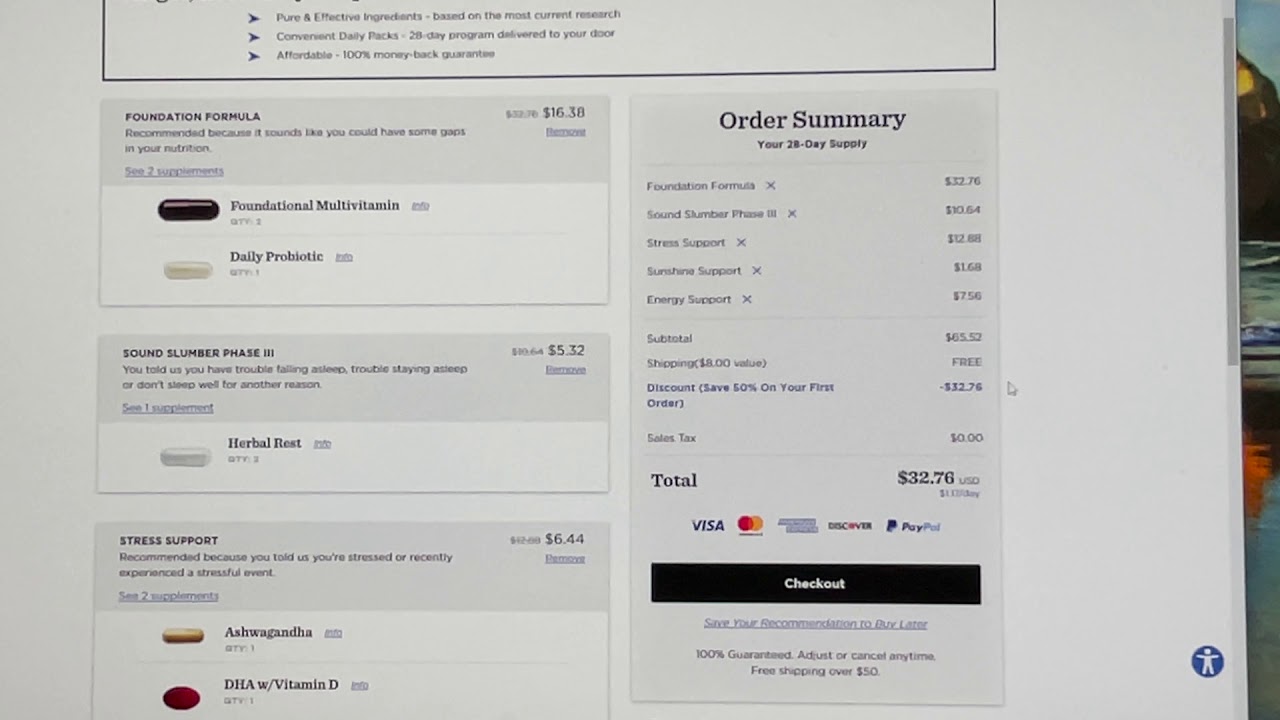1280x720 pixels.
Task: Click X beside Sunshine Support
Action: click(756, 271)
